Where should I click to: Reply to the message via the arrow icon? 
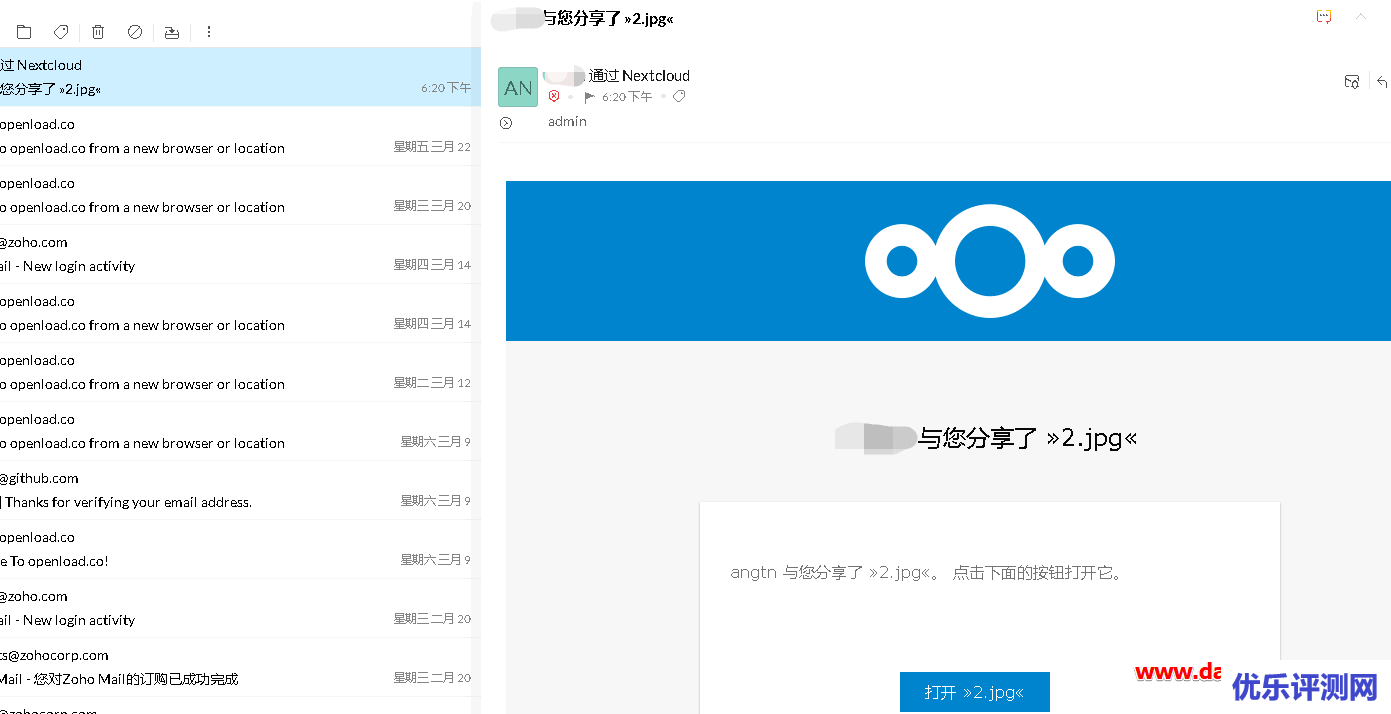click(1383, 81)
